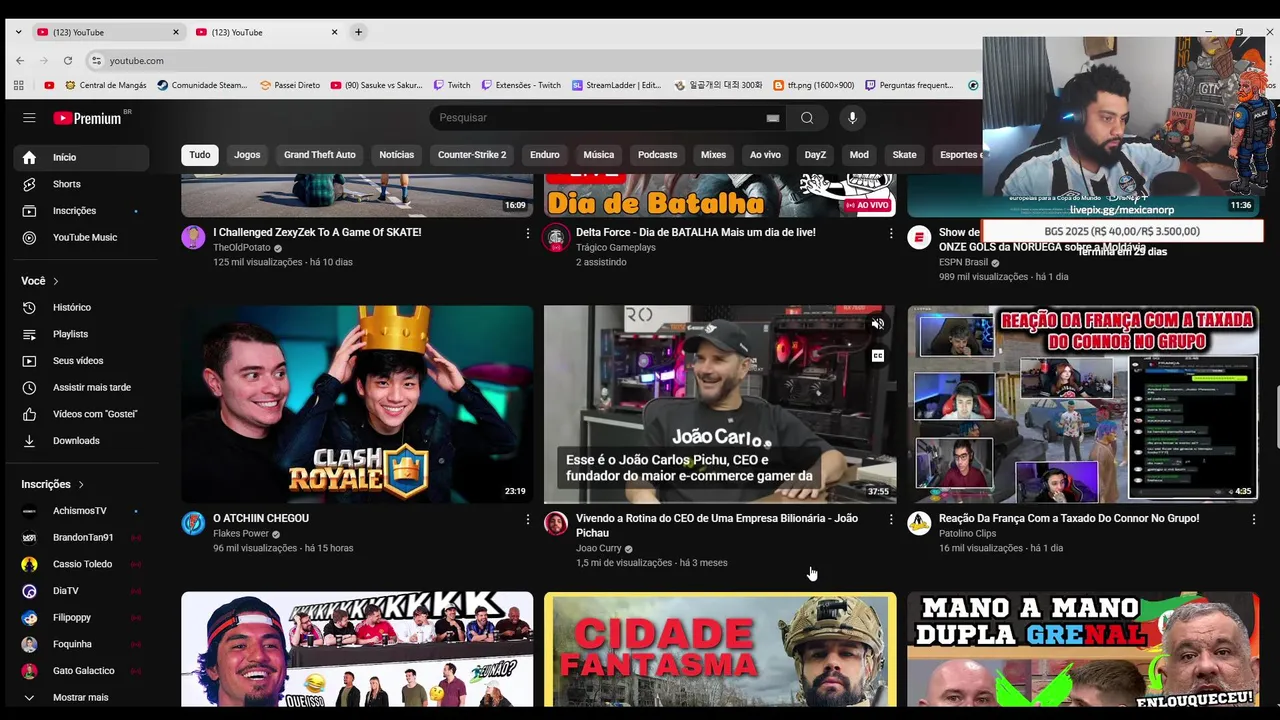Select the Mod filter chip
The width and height of the screenshot is (1280, 720).
tap(859, 155)
